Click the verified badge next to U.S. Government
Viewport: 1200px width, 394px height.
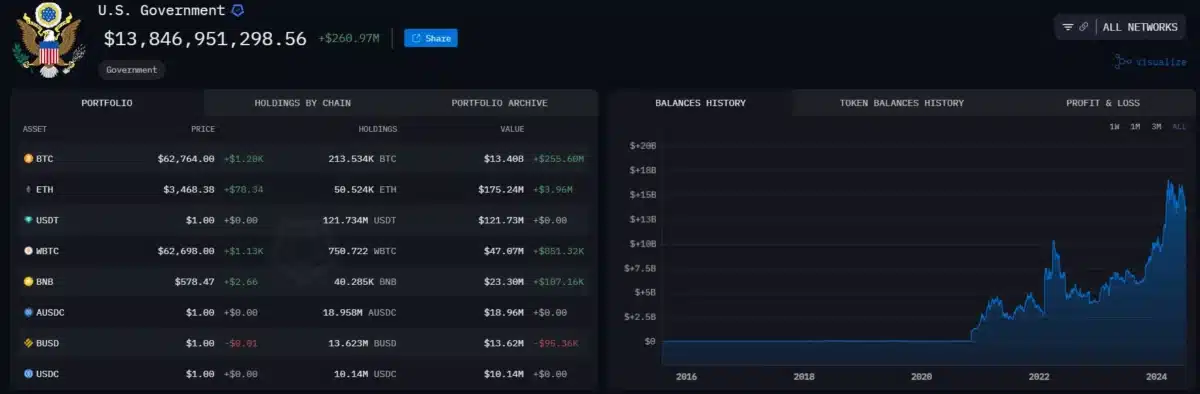coord(237,10)
